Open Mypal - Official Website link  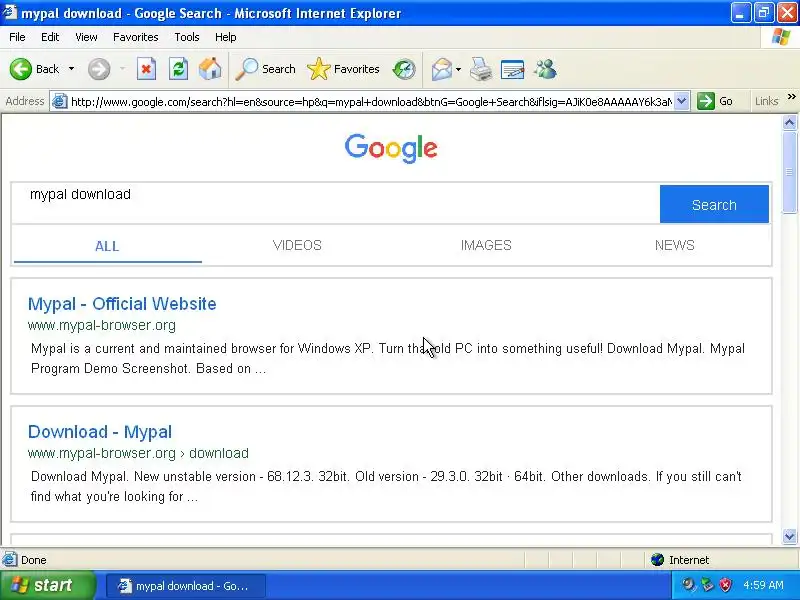pos(122,304)
